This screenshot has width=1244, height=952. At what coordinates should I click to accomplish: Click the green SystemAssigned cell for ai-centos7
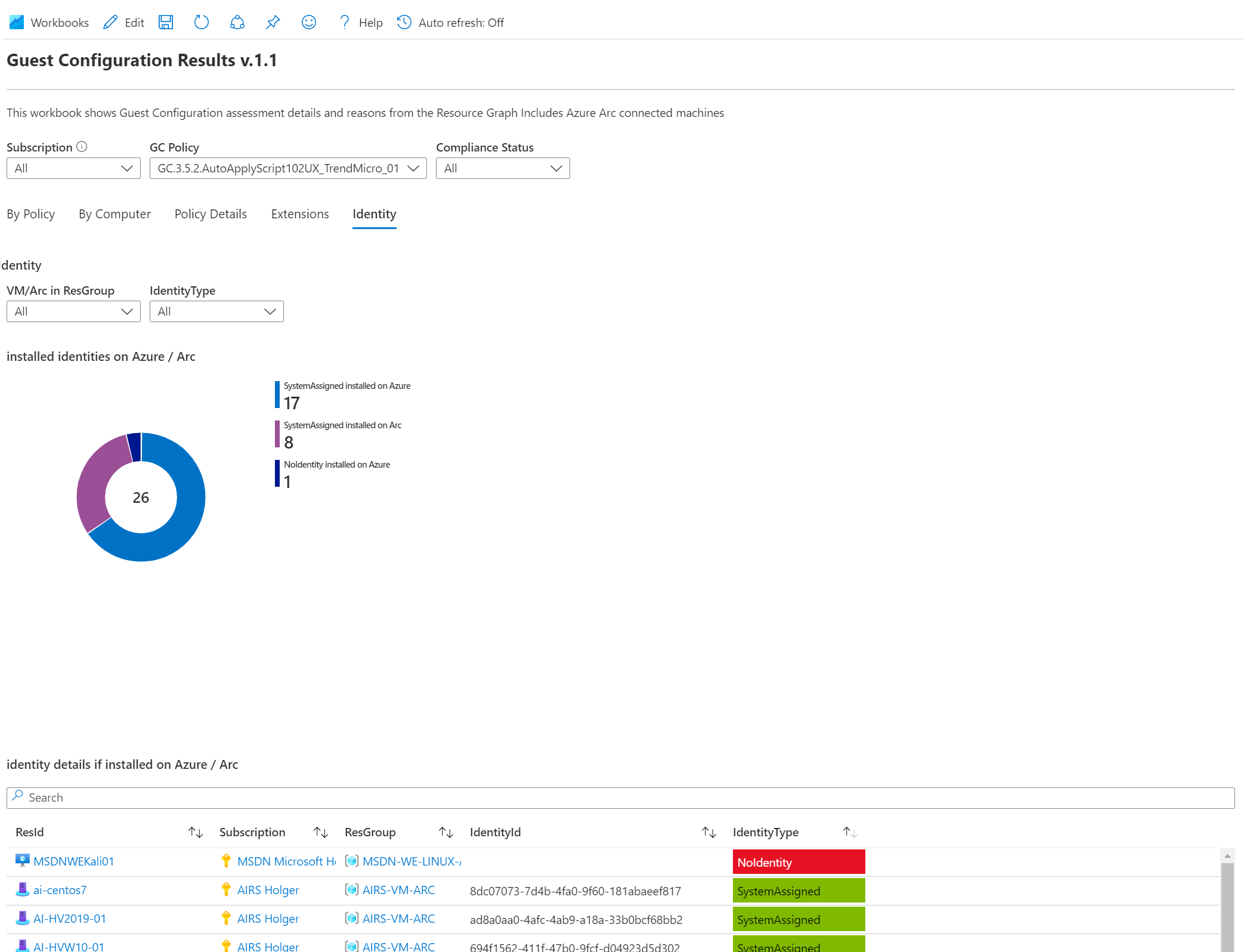(799, 891)
